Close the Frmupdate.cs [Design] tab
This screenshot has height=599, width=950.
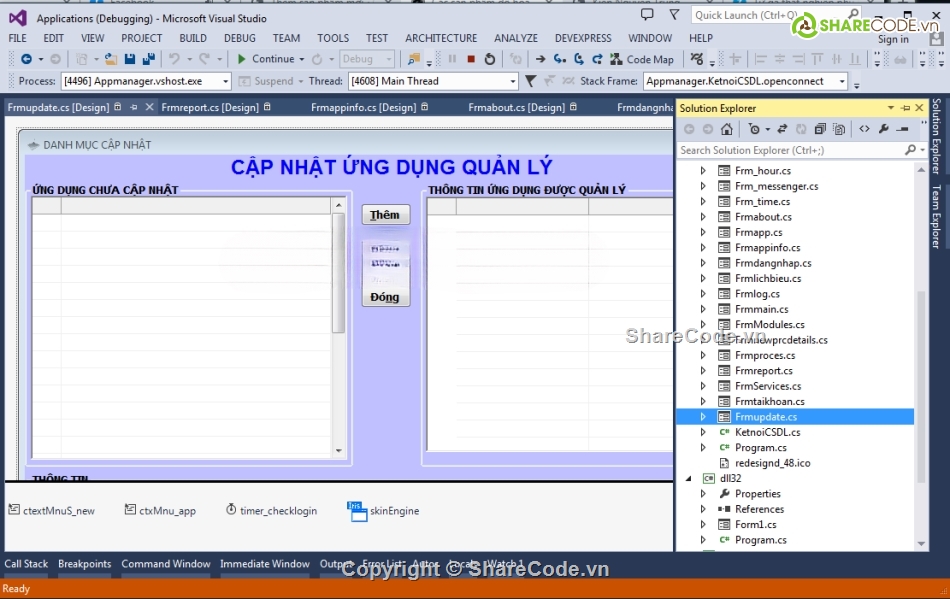pos(149,107)
